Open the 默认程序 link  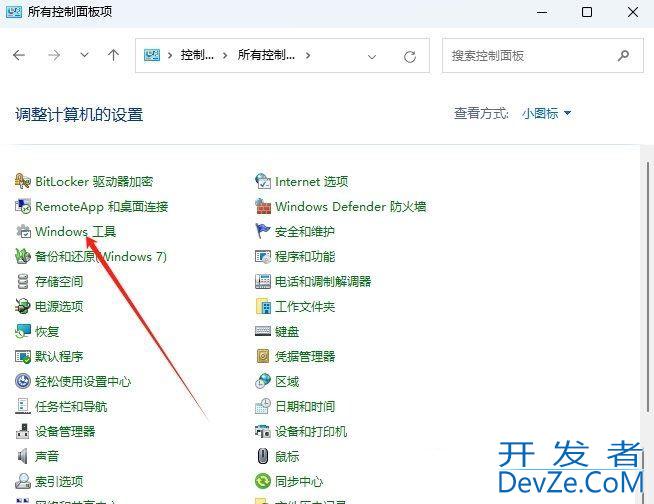[x=59, y=357]
